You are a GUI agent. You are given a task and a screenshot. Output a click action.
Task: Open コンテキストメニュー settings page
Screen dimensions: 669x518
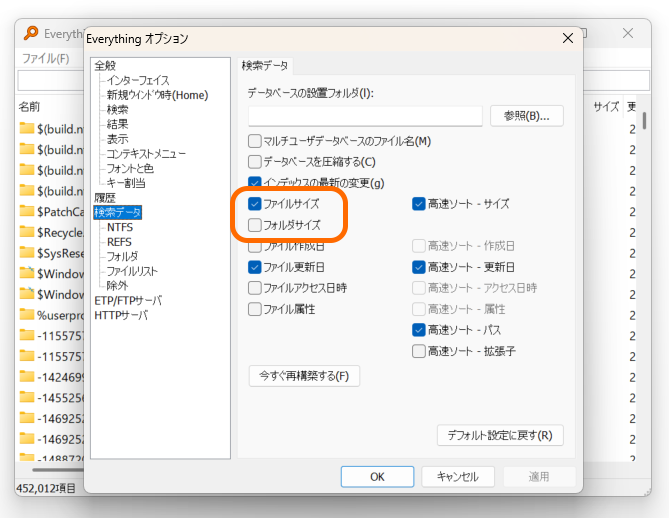pyautogui.click(x=146, y=154)
